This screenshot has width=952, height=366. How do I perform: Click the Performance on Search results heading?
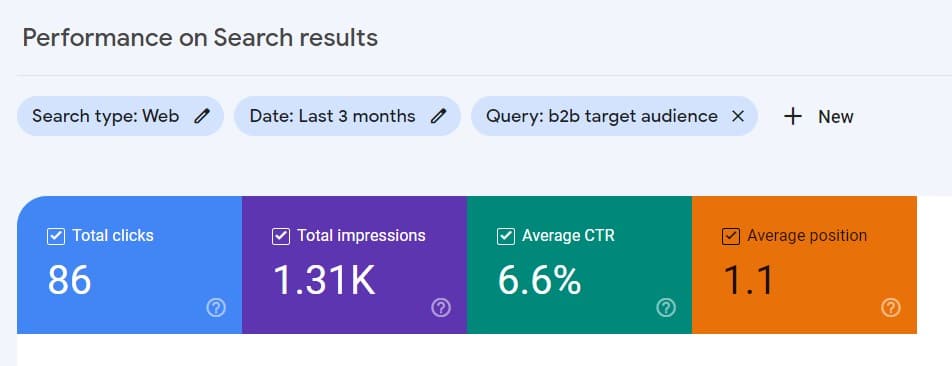[x=200, y=38]
